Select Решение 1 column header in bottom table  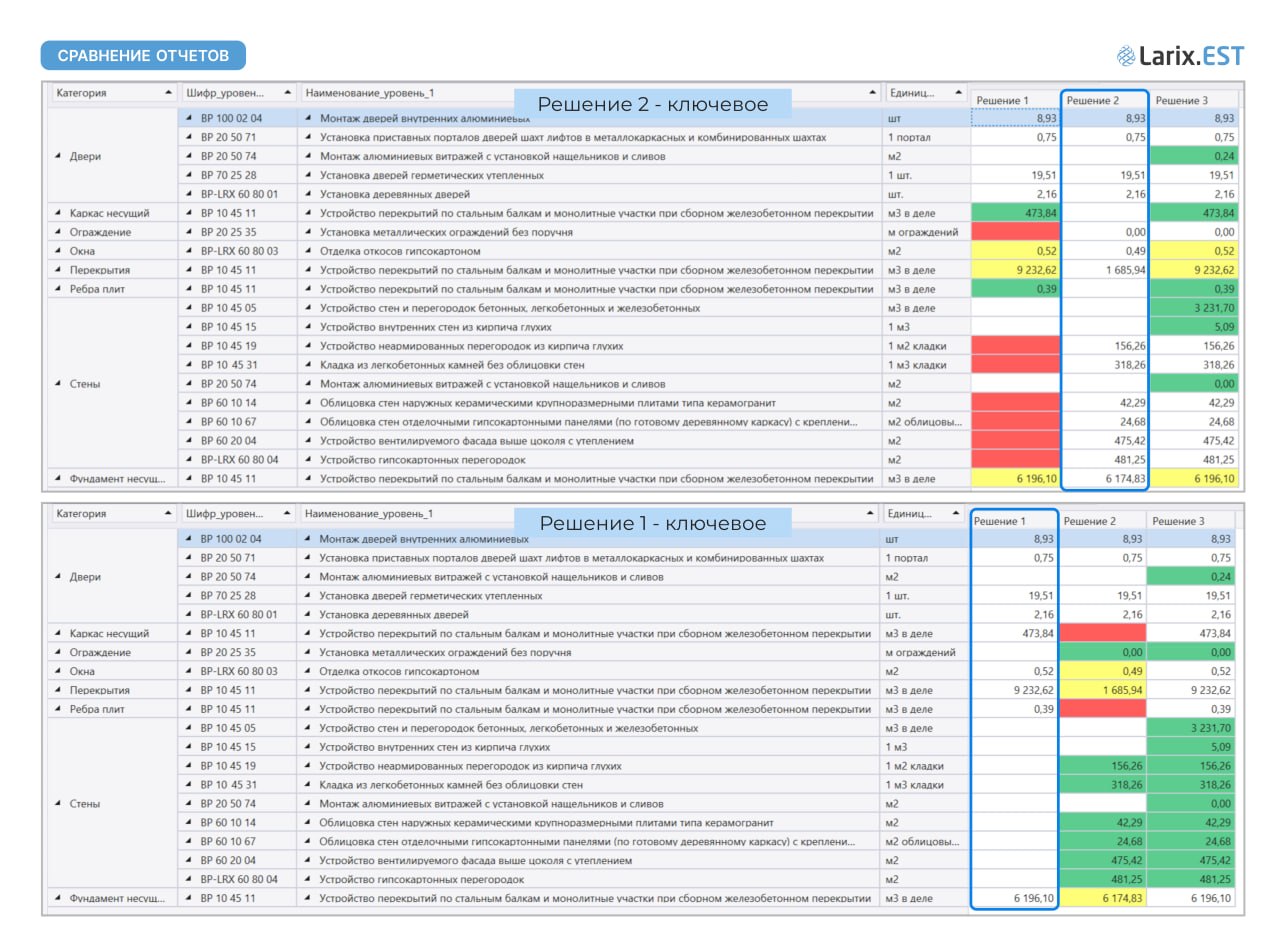pyautogui.click(x=1013, y=521)
